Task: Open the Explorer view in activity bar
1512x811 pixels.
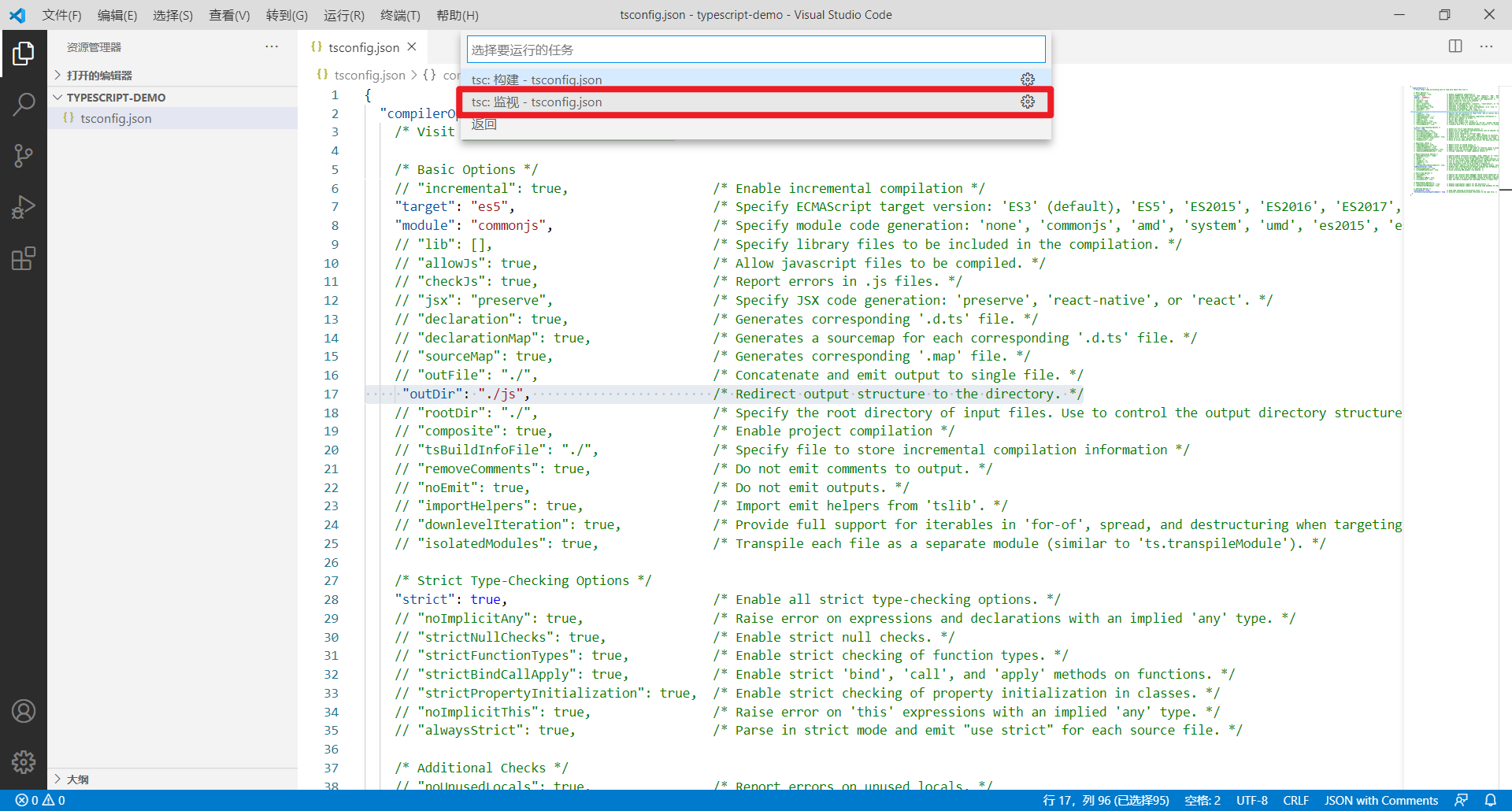Action: [24, 54]
